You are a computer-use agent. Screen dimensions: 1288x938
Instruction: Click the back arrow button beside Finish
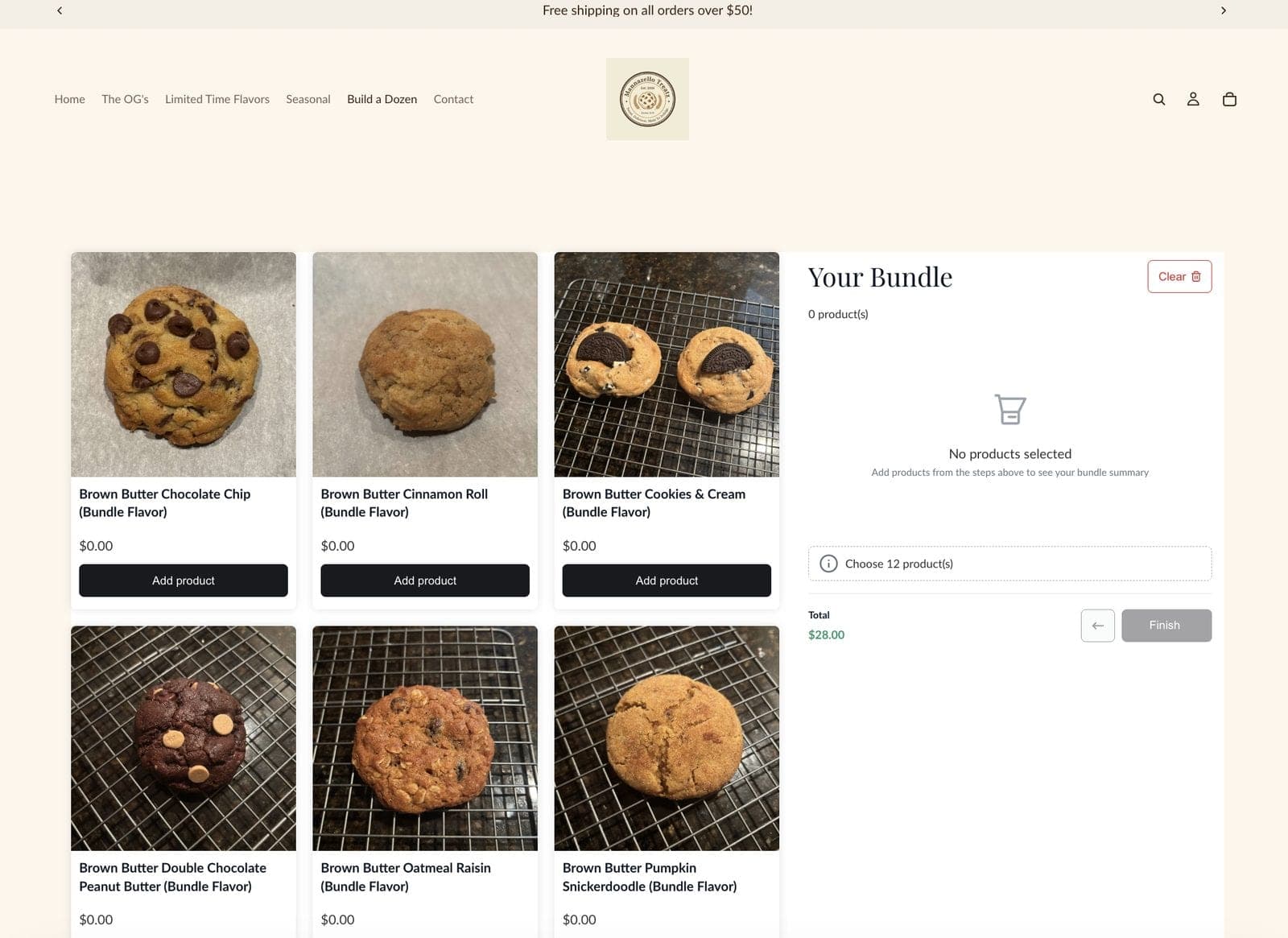(1097, 626)
